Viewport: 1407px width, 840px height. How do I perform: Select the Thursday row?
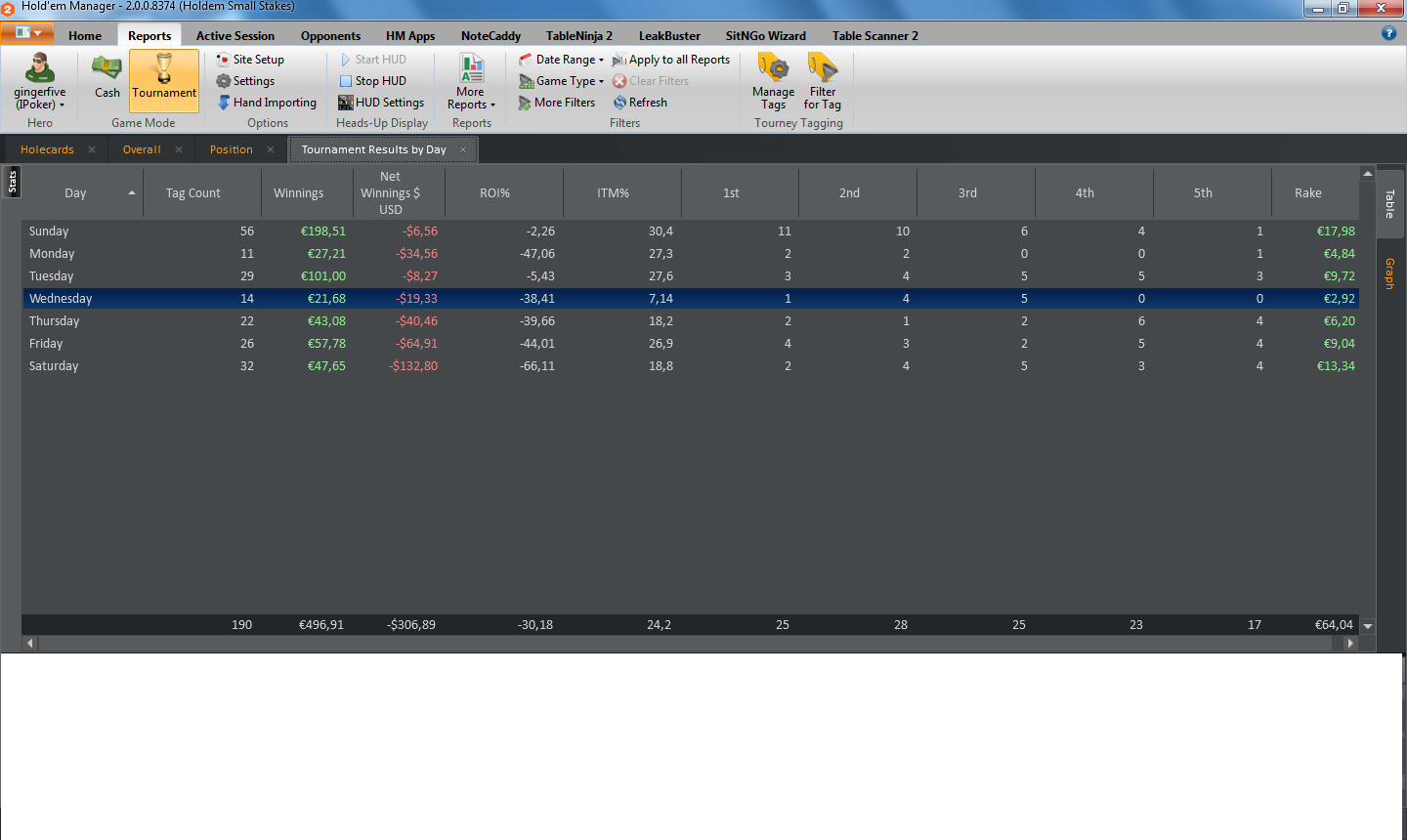point(691,321)
